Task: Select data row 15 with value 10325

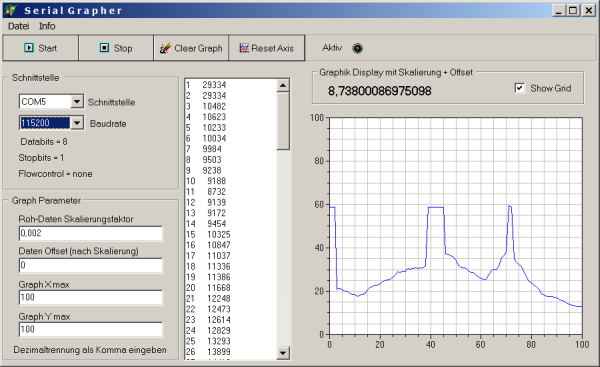Action: tap(231, 234)
